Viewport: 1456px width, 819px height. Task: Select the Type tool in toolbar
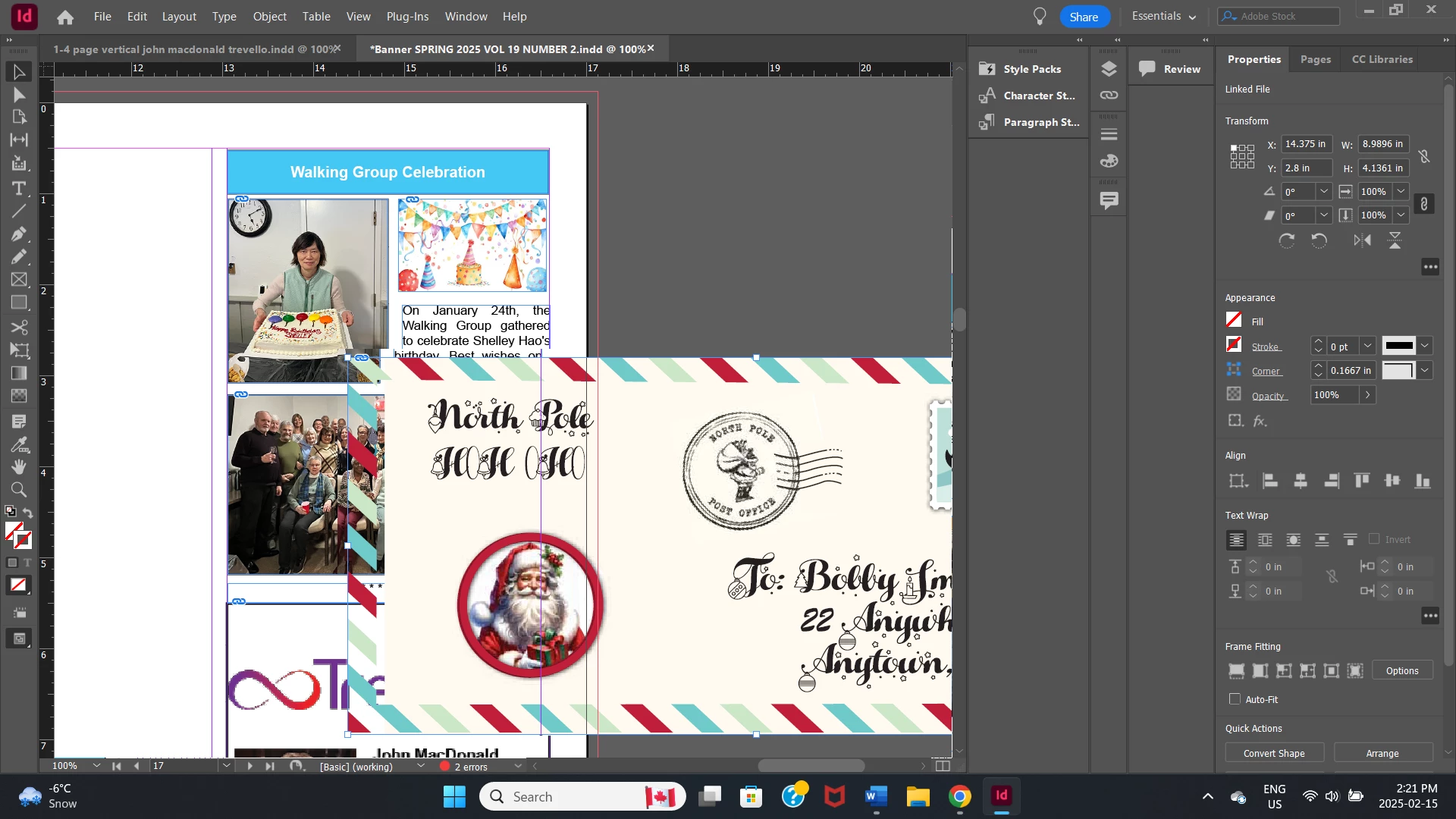tap(19, 188)
